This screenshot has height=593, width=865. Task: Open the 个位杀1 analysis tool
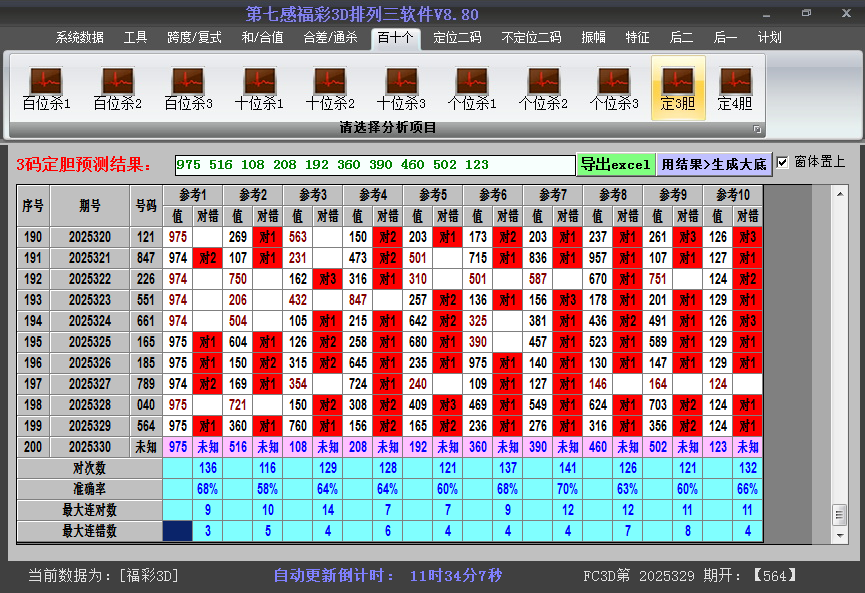(471, 84)
